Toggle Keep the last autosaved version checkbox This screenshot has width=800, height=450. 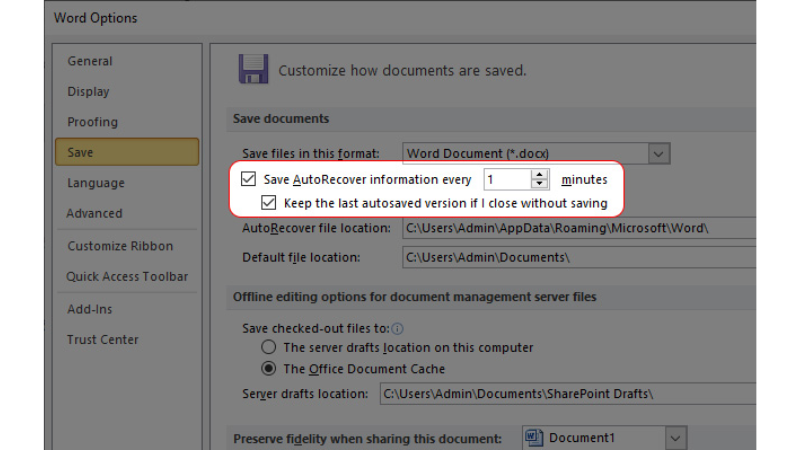269,203
